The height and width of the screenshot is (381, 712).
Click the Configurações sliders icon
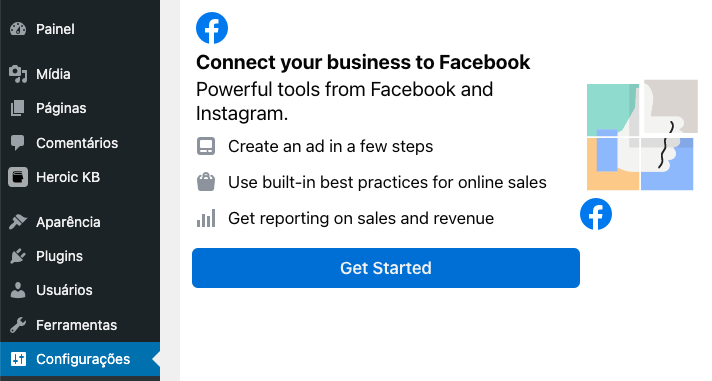pos(18,359)
